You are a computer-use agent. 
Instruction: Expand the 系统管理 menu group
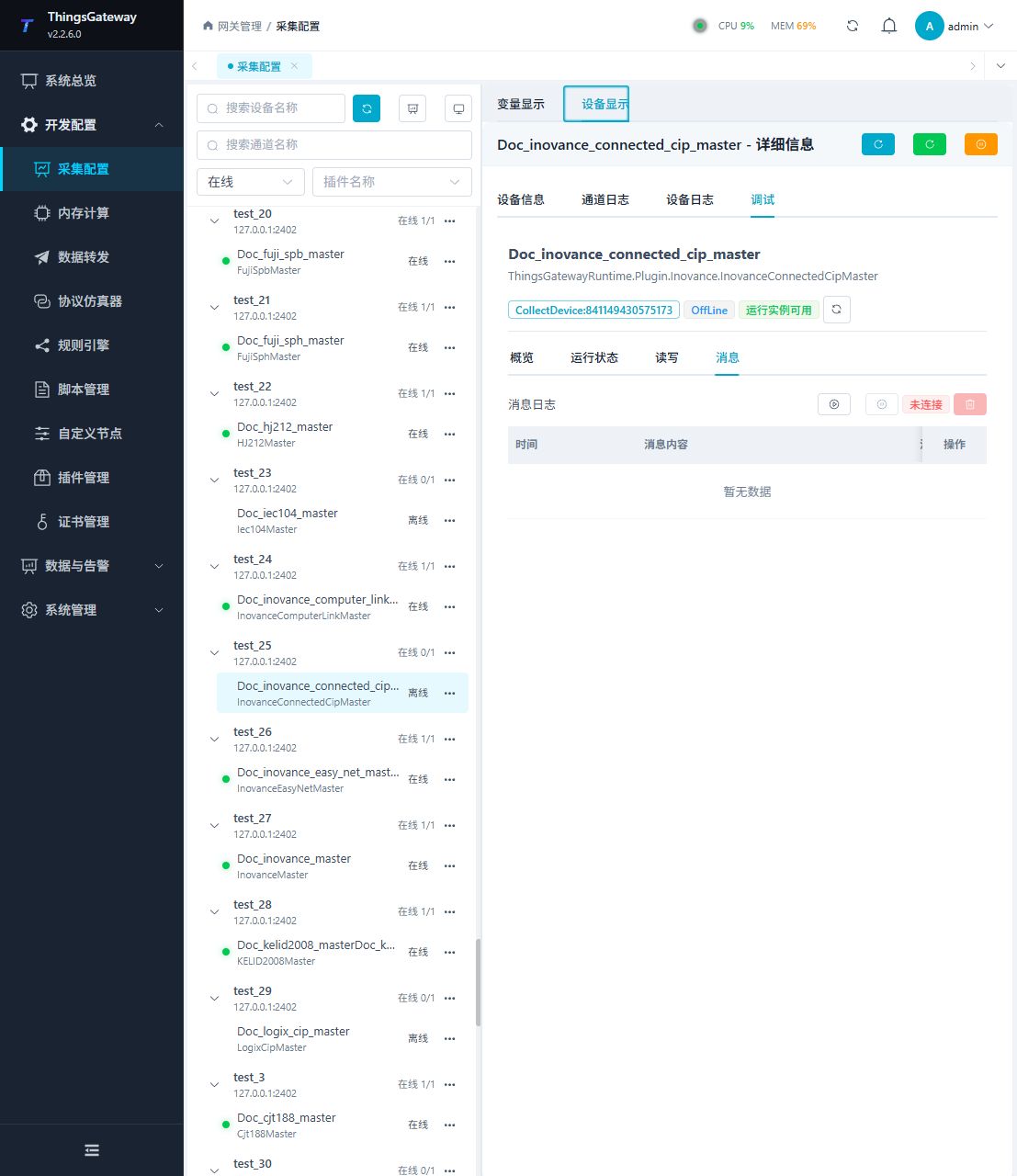(92, 610)
